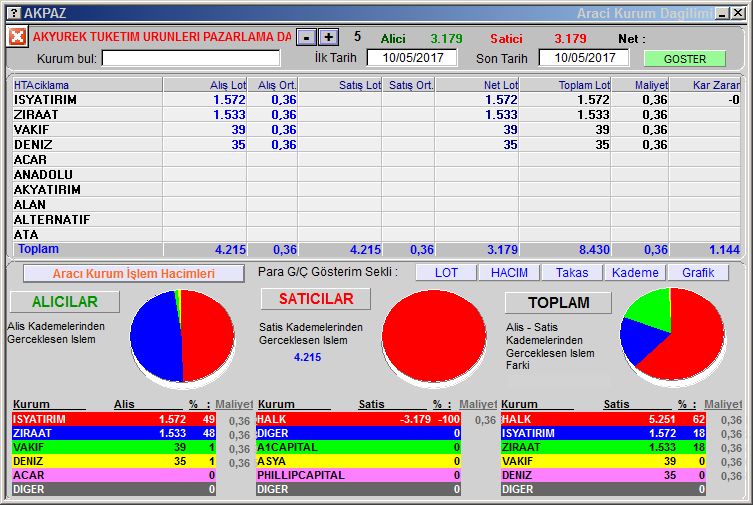Select the ALAN row
The image size is (753, 505).
376,204
